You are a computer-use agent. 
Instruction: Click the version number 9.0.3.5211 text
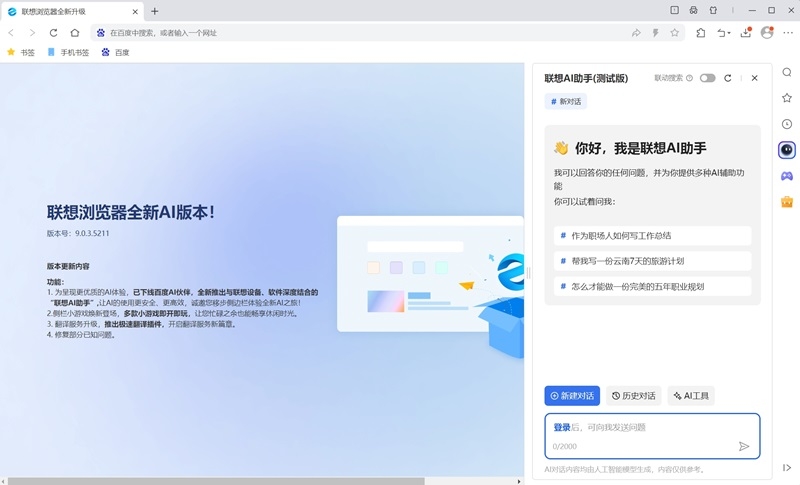tap(92, 234)
